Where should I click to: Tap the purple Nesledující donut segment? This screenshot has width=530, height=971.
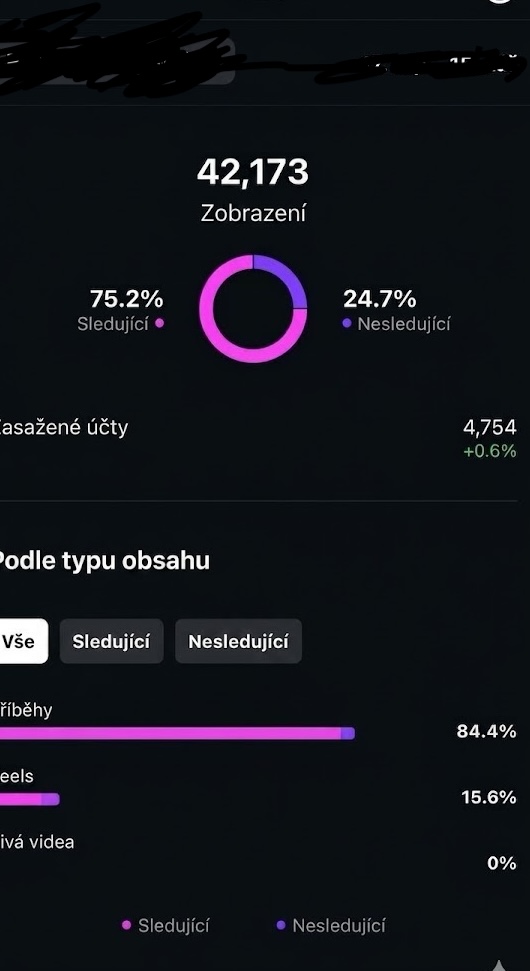click(288, 276)
